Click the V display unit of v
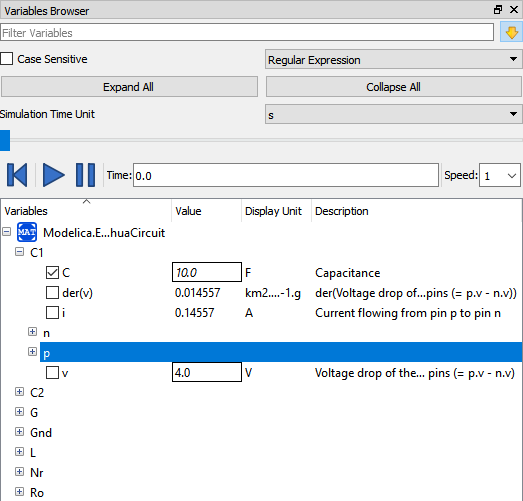The width and height of the screenshot is (523, 501). point(248,373)
